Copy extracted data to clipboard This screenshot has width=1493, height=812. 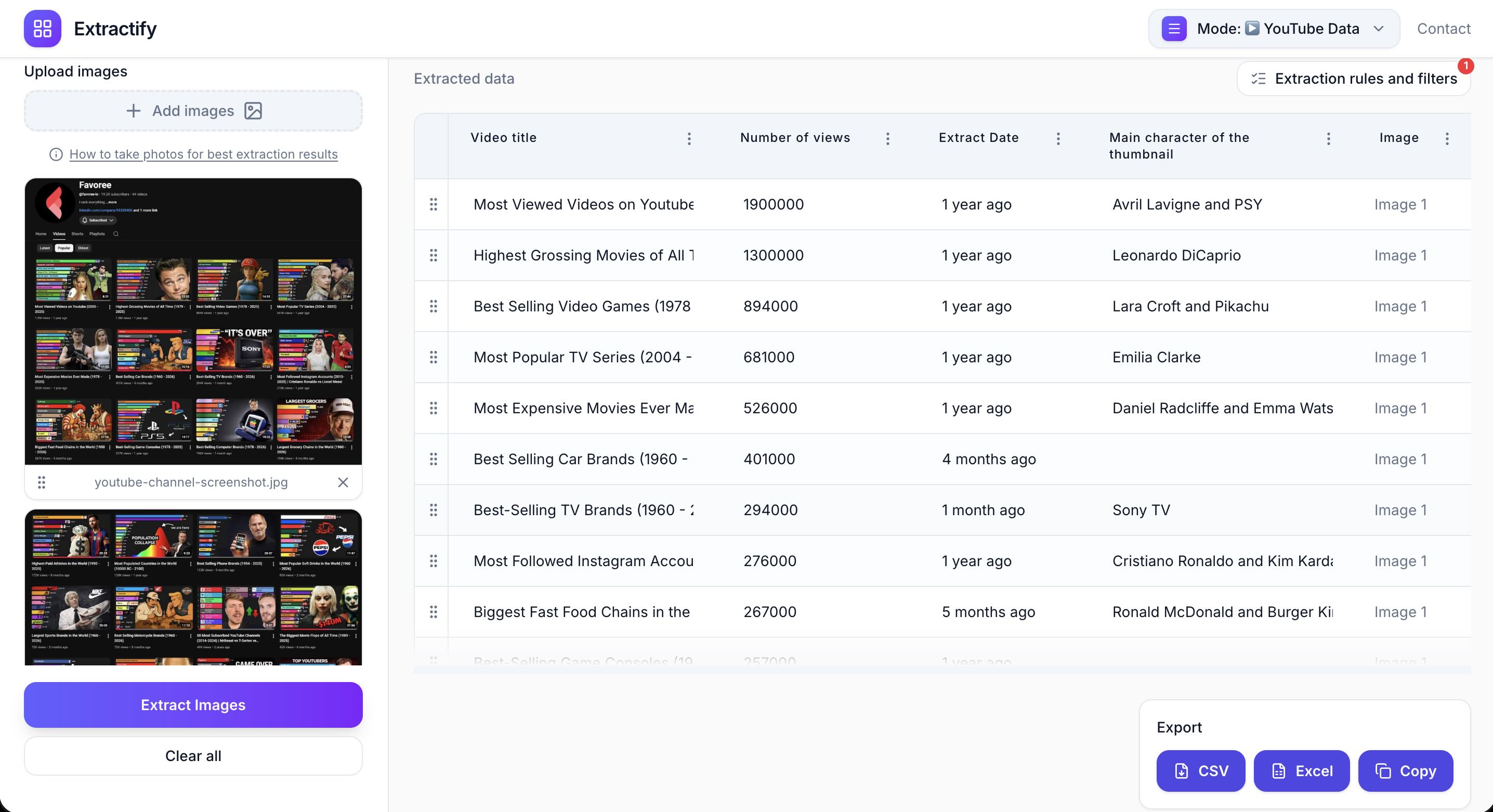pos(1405,771)
